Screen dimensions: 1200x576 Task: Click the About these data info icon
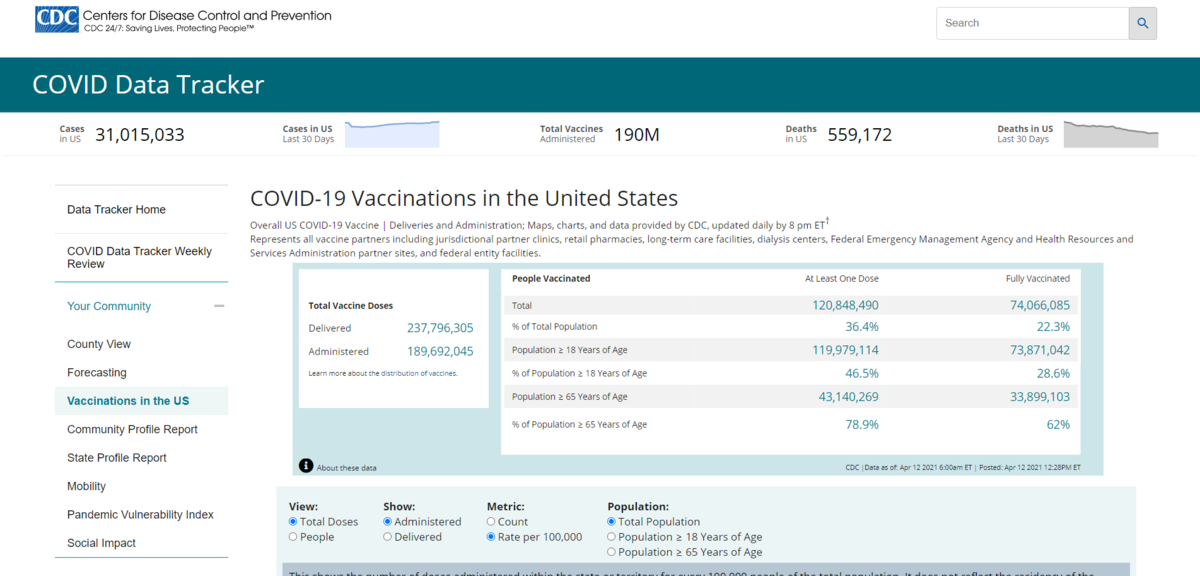tap(306, 466)
